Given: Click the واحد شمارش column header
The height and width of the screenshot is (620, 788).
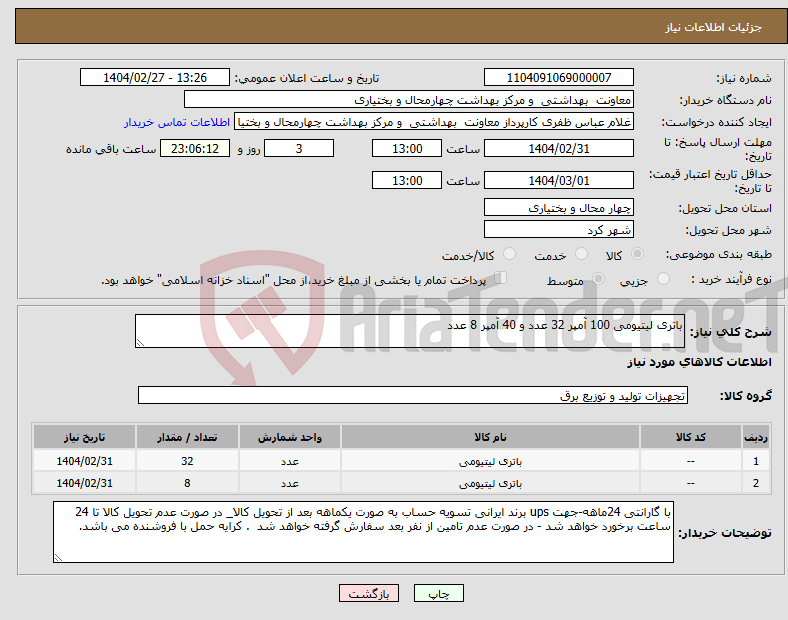Looking at the screenshot, I should point(290,437).
